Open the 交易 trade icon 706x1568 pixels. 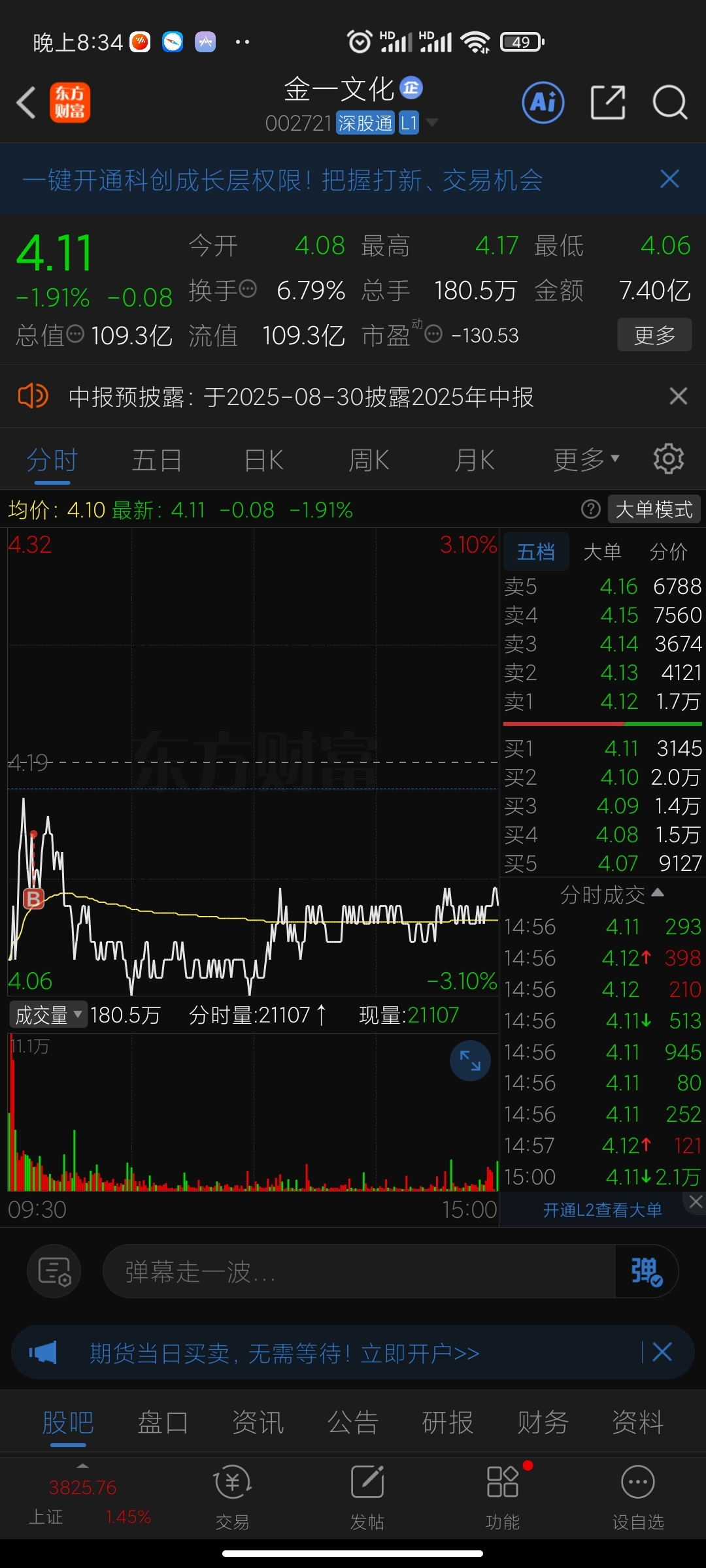click(x=233, y=1497)
